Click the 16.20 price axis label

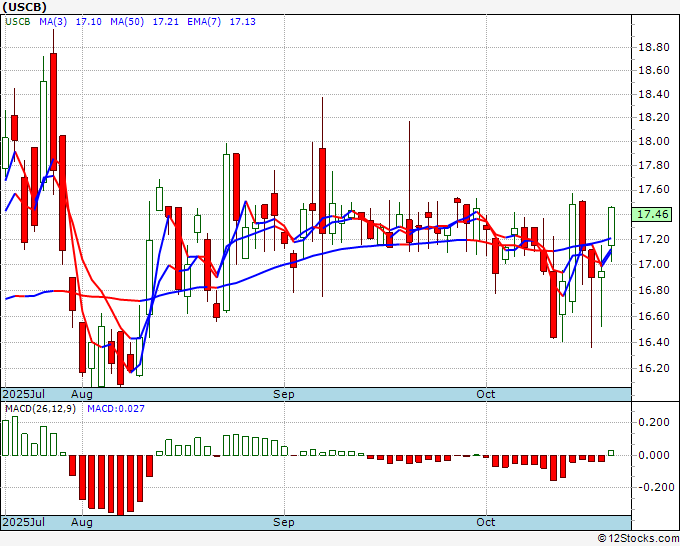tap(654, 368)
